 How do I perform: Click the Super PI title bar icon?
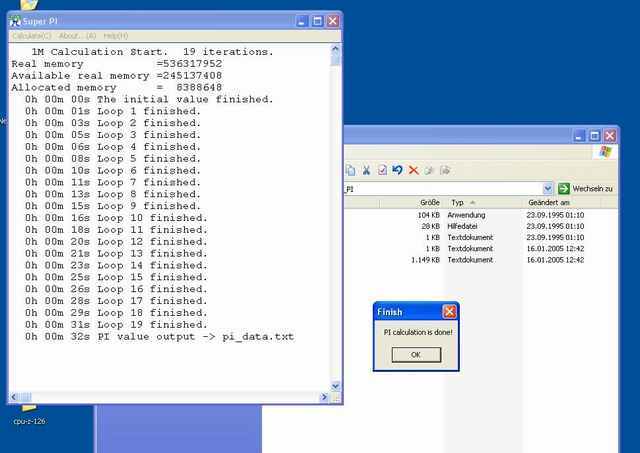[x=15, y=21]
